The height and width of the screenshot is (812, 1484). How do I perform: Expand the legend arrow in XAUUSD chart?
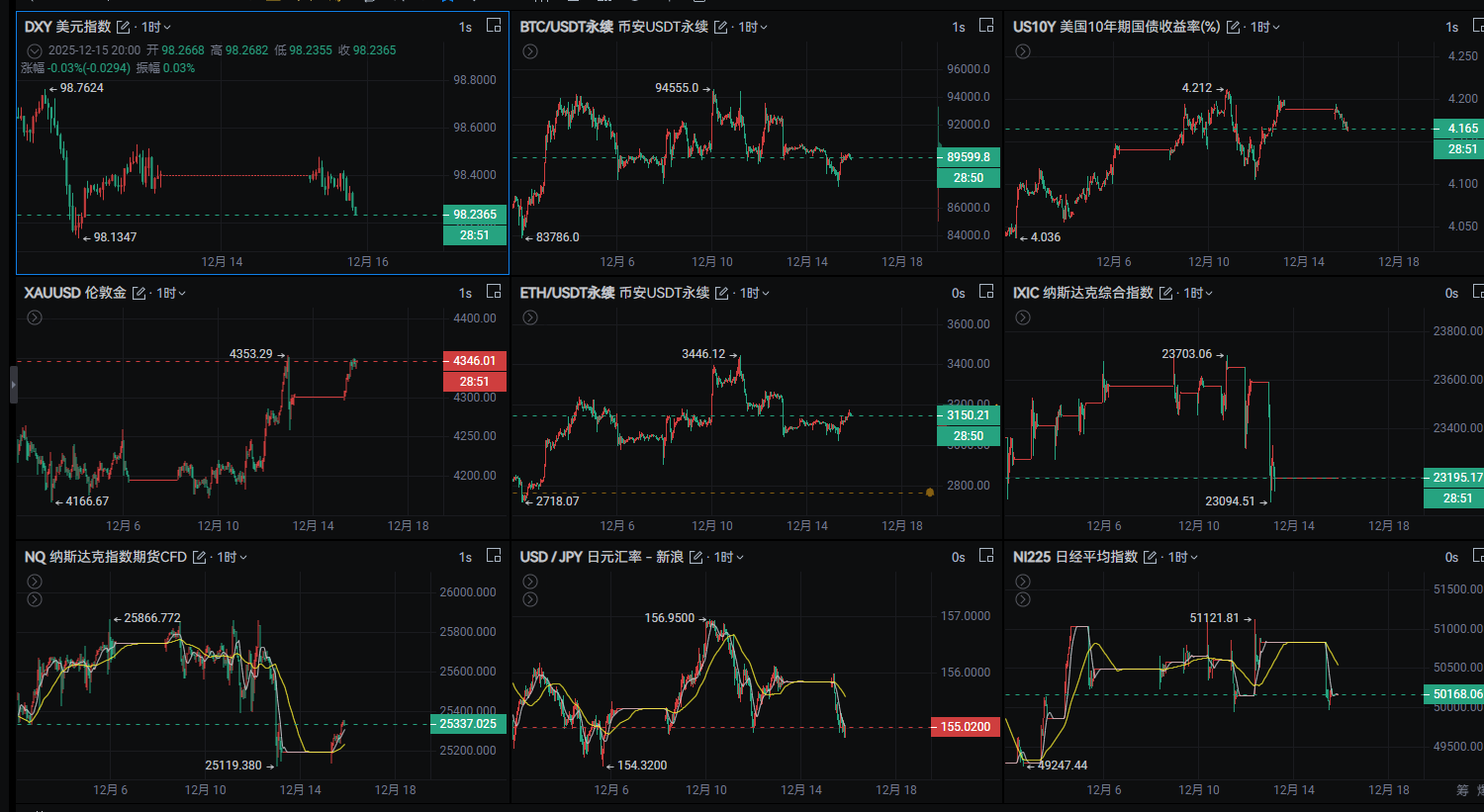point(35,317)
